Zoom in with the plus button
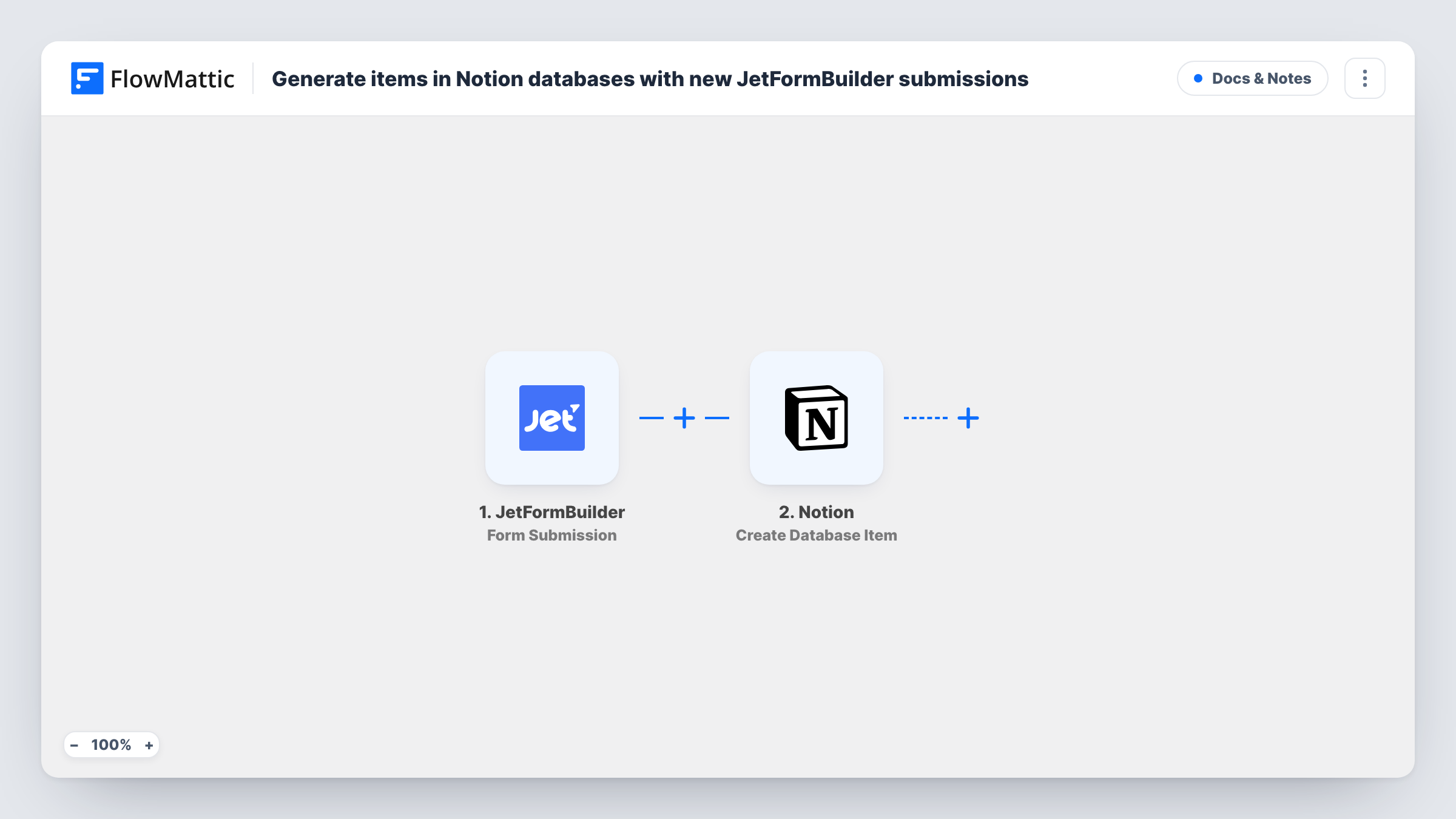 pos(149,745)
